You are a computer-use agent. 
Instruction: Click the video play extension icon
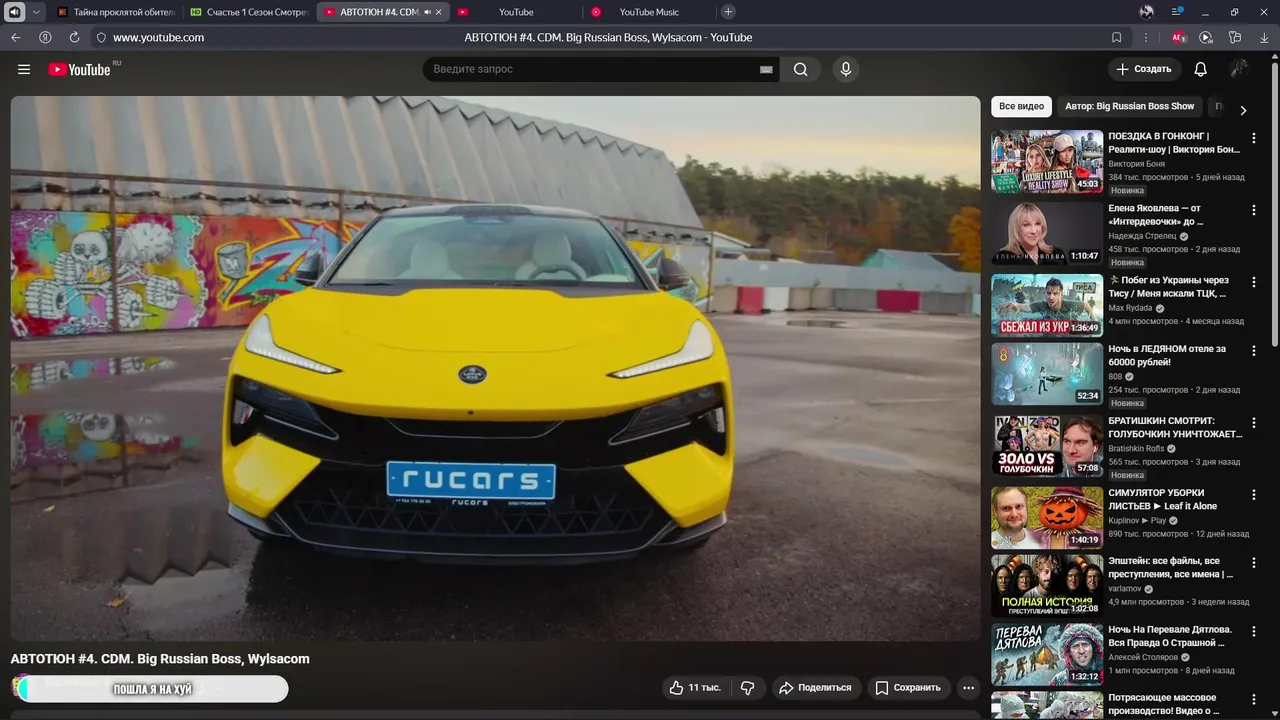click(x=1206, y=37)
